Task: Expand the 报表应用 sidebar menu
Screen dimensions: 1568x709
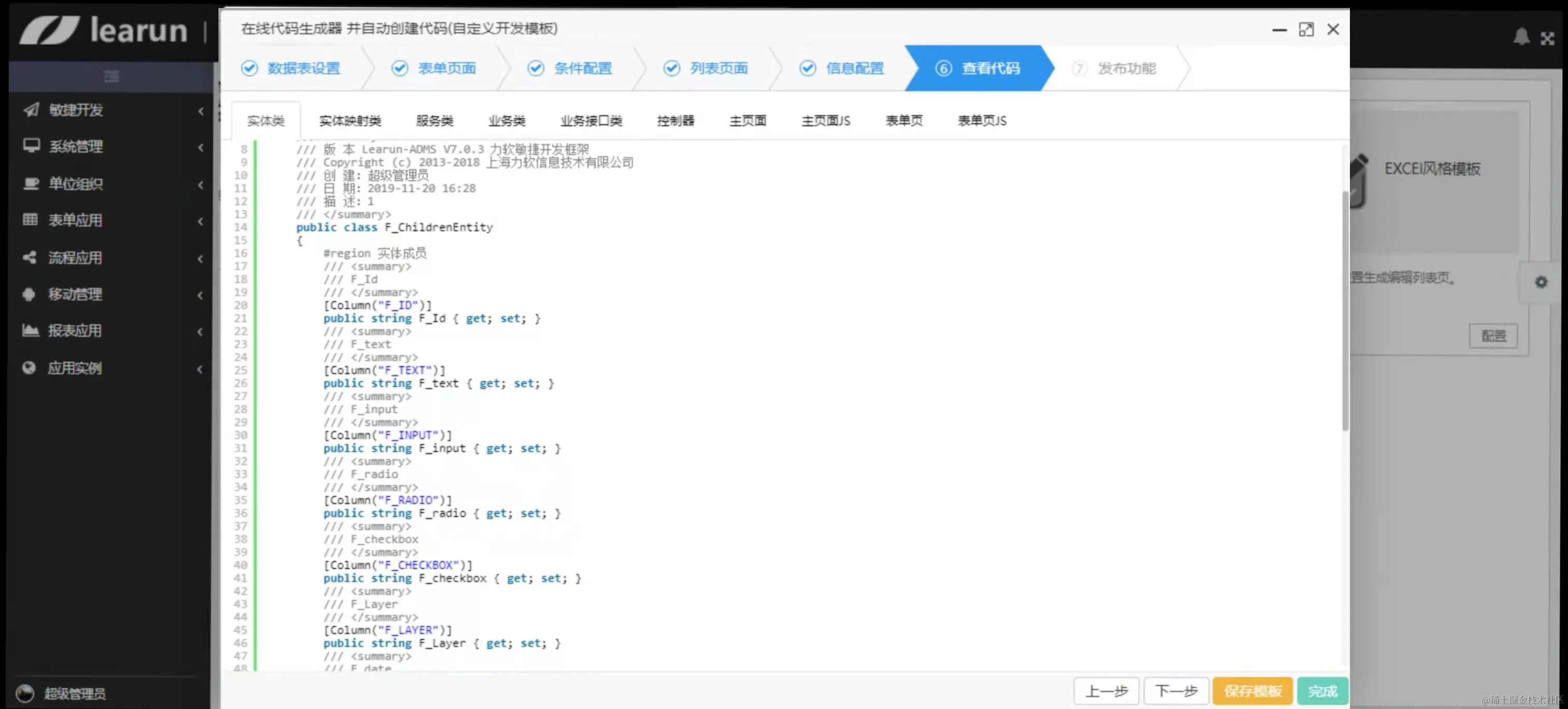Action: [201, 332]
